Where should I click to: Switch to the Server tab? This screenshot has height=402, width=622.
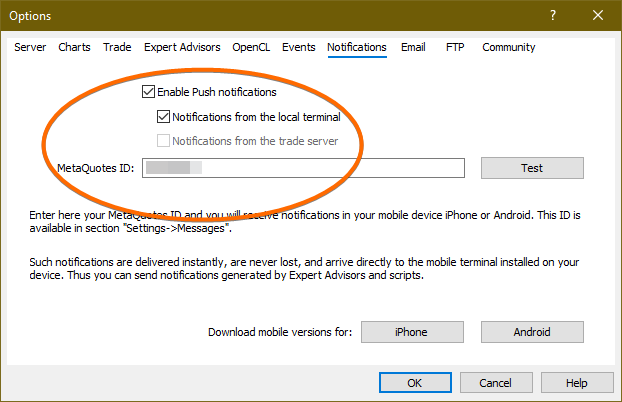(30, 47)
